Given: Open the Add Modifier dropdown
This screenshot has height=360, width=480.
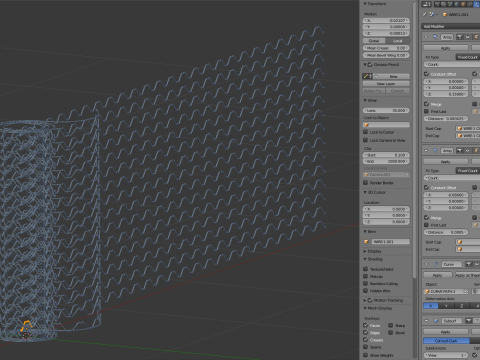Looking at the screenshot, I should coord(450,26).
